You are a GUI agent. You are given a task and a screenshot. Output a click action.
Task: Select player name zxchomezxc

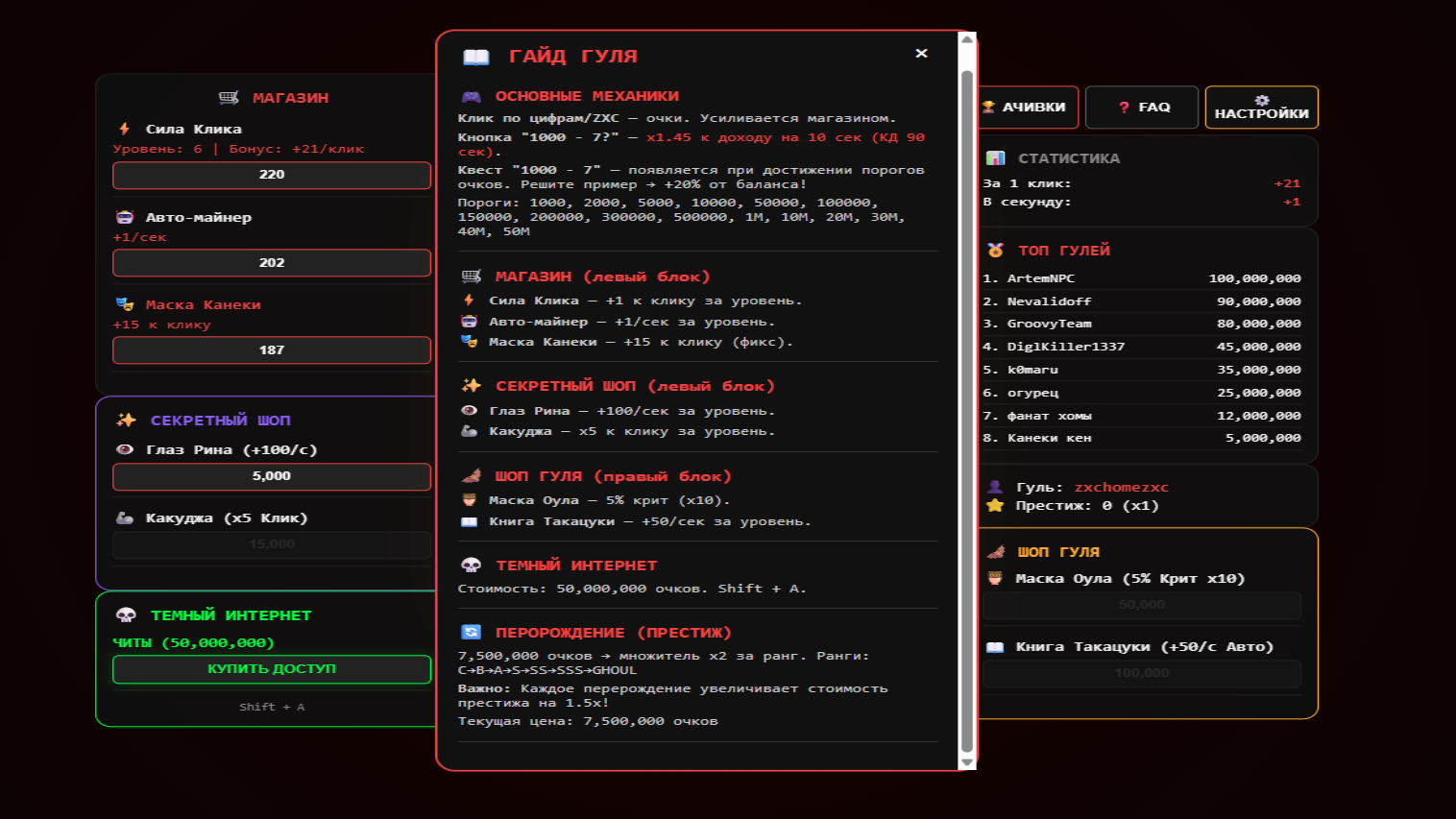tap(1121, 487)
